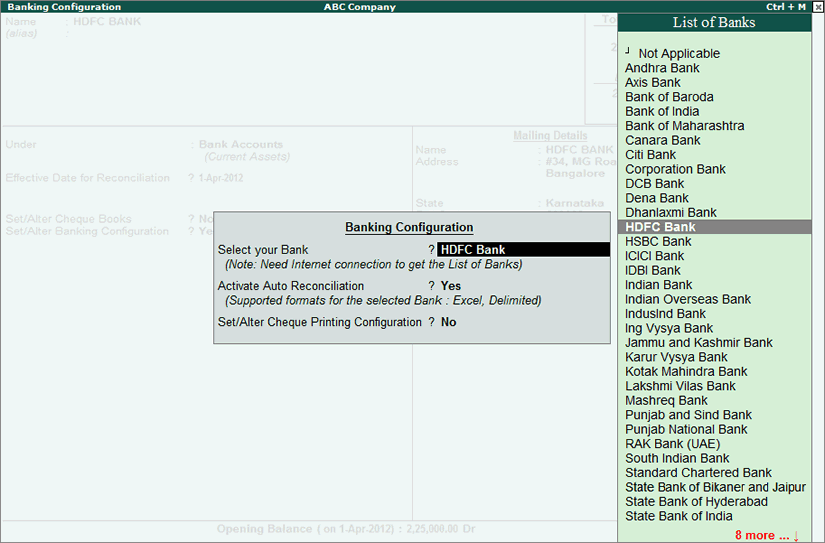Click the Ctrl + M shortcut label
Viewport: 825px width, 543px height.
786,7
